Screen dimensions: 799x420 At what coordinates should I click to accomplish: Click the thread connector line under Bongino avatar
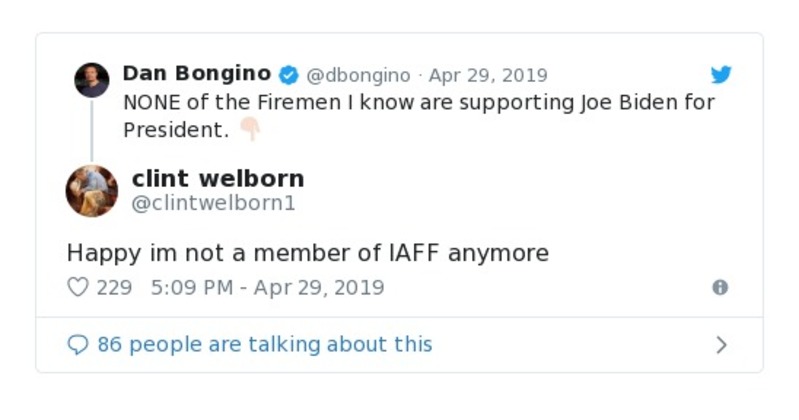pyautogui.click(x=92, y=130)
